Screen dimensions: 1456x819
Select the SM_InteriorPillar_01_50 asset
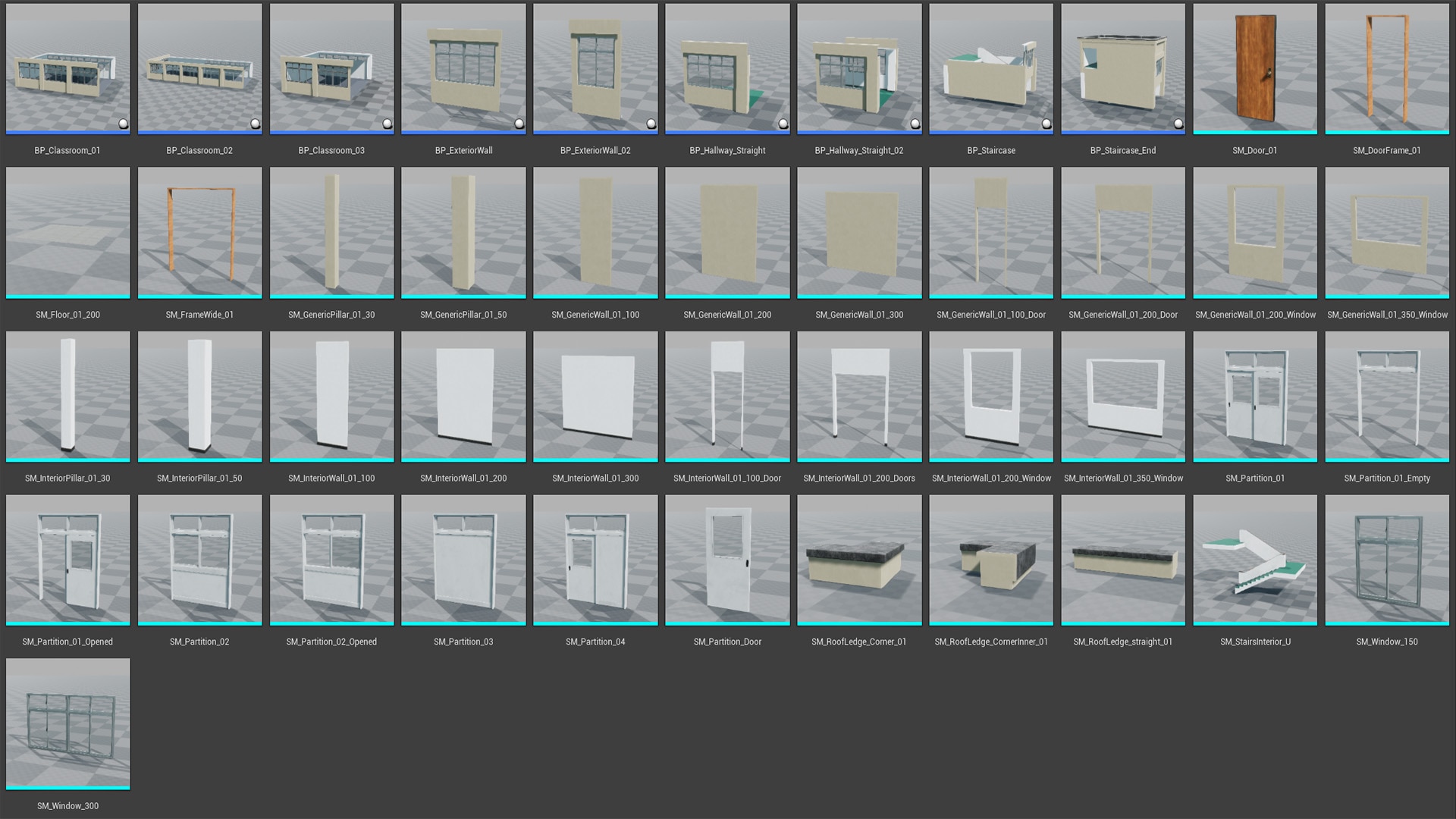coord(199,396)
